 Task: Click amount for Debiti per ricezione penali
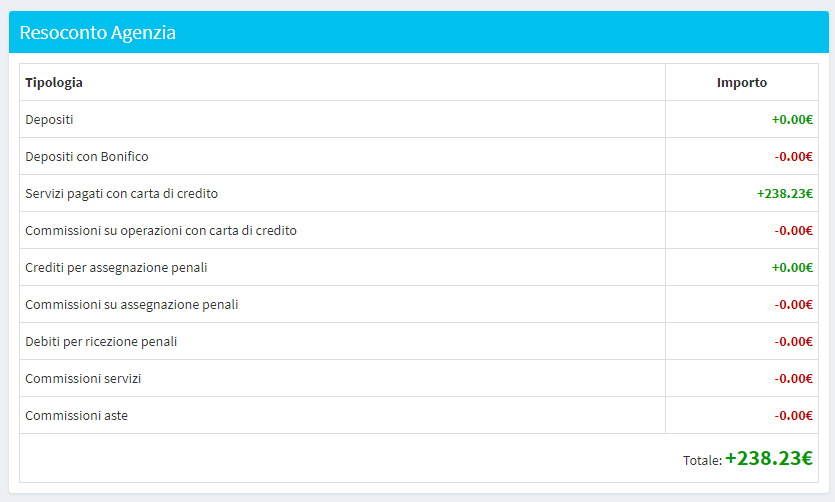tap(793, 341)
